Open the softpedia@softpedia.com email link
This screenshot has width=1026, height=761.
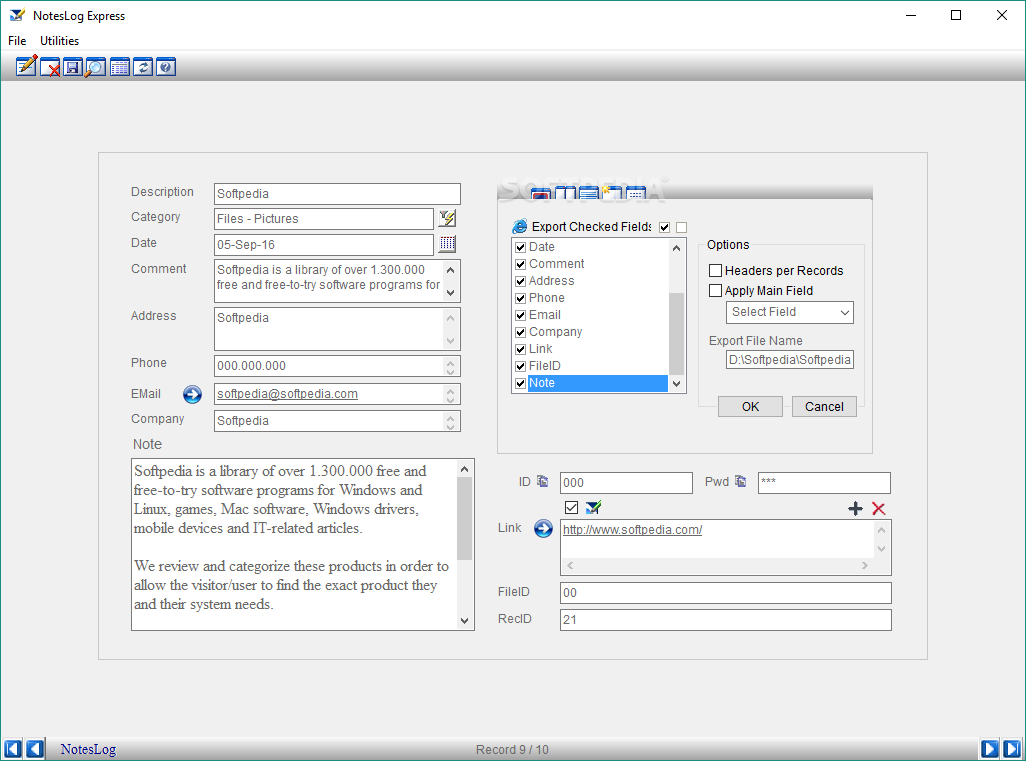(x=287, y=394)
